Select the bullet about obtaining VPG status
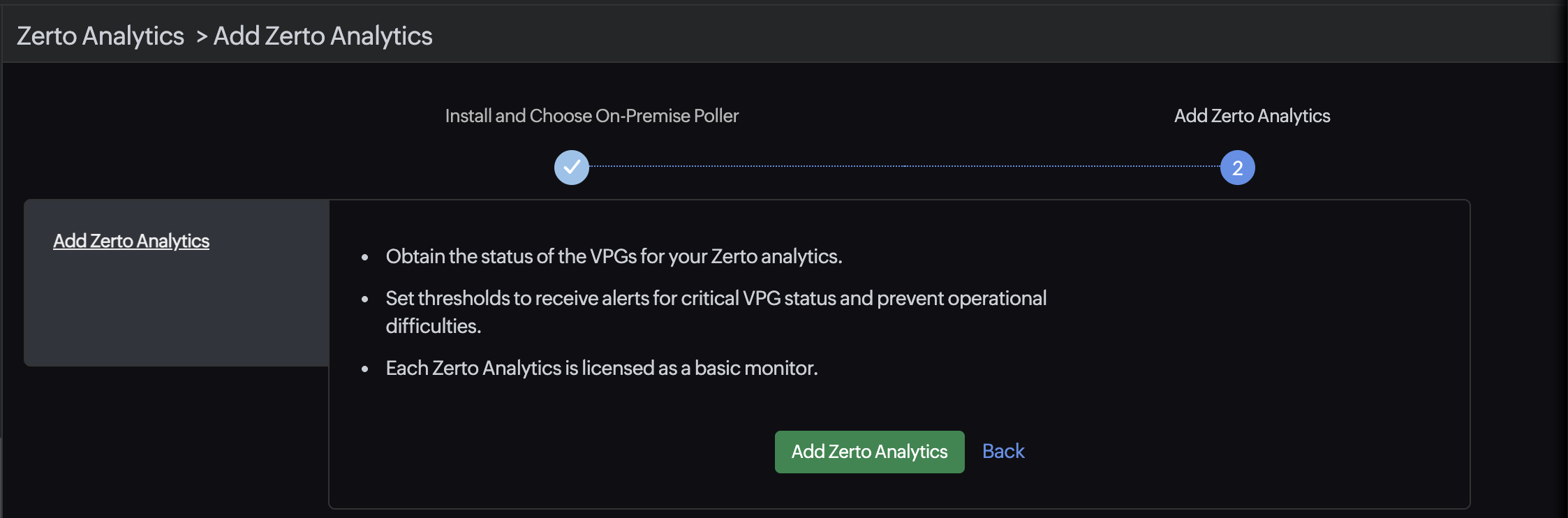This screenshot has height=518, width=1568. 614,256
